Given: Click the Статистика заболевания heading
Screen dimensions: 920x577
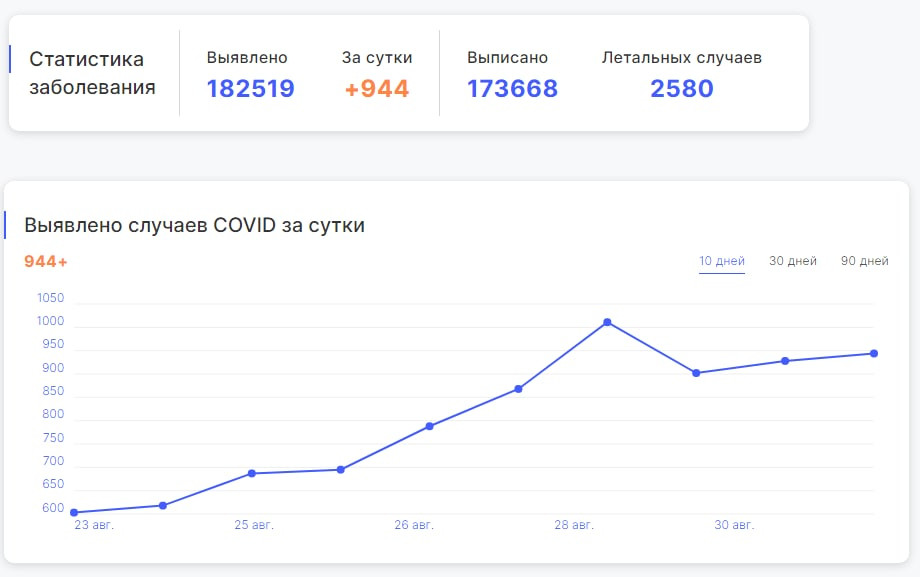Looking at the screenshot, I should click(92, 73).
